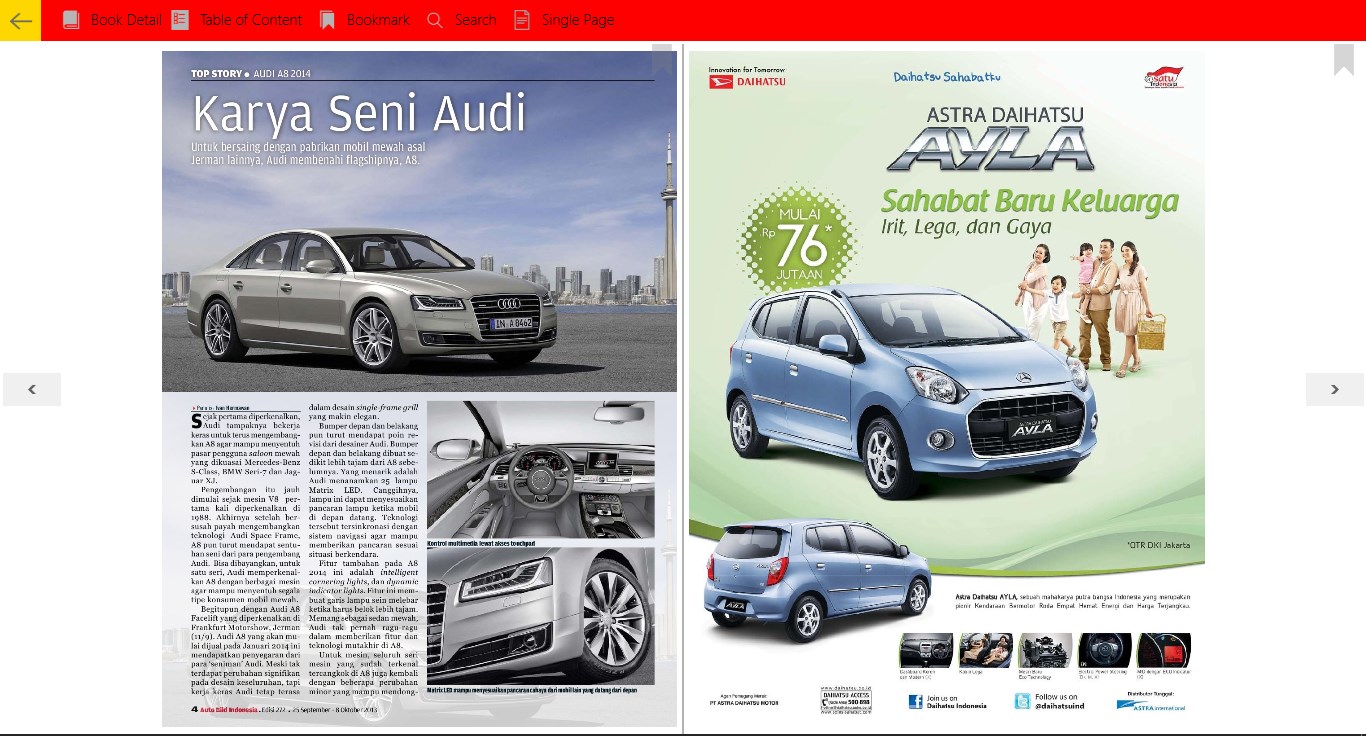
Task: Click the Satu Indonesia logo
Action: [x=1163, y=77]
